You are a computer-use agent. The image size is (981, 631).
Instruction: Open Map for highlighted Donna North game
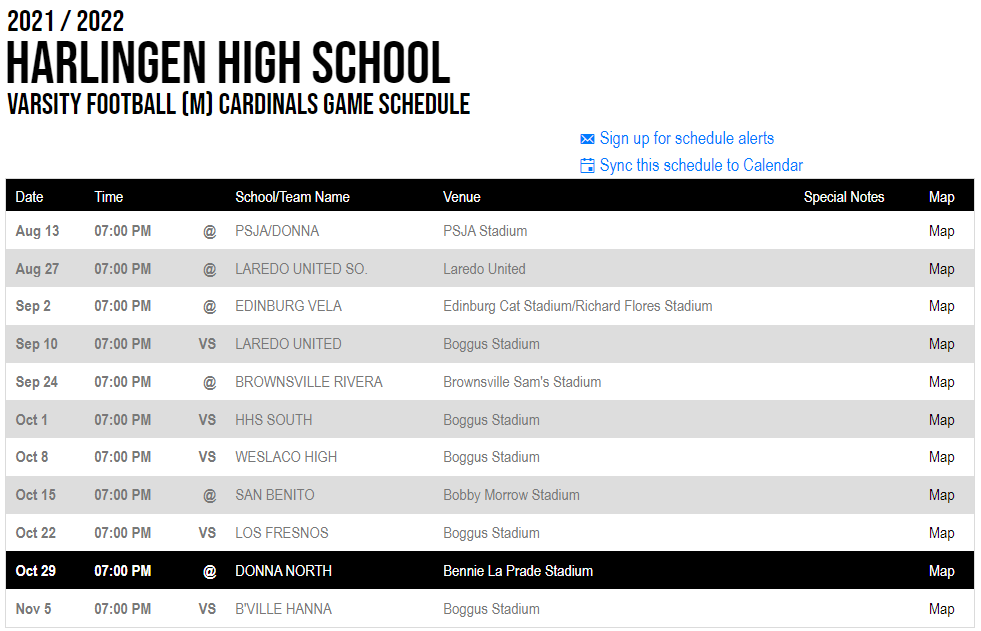(x=941, y=571)
